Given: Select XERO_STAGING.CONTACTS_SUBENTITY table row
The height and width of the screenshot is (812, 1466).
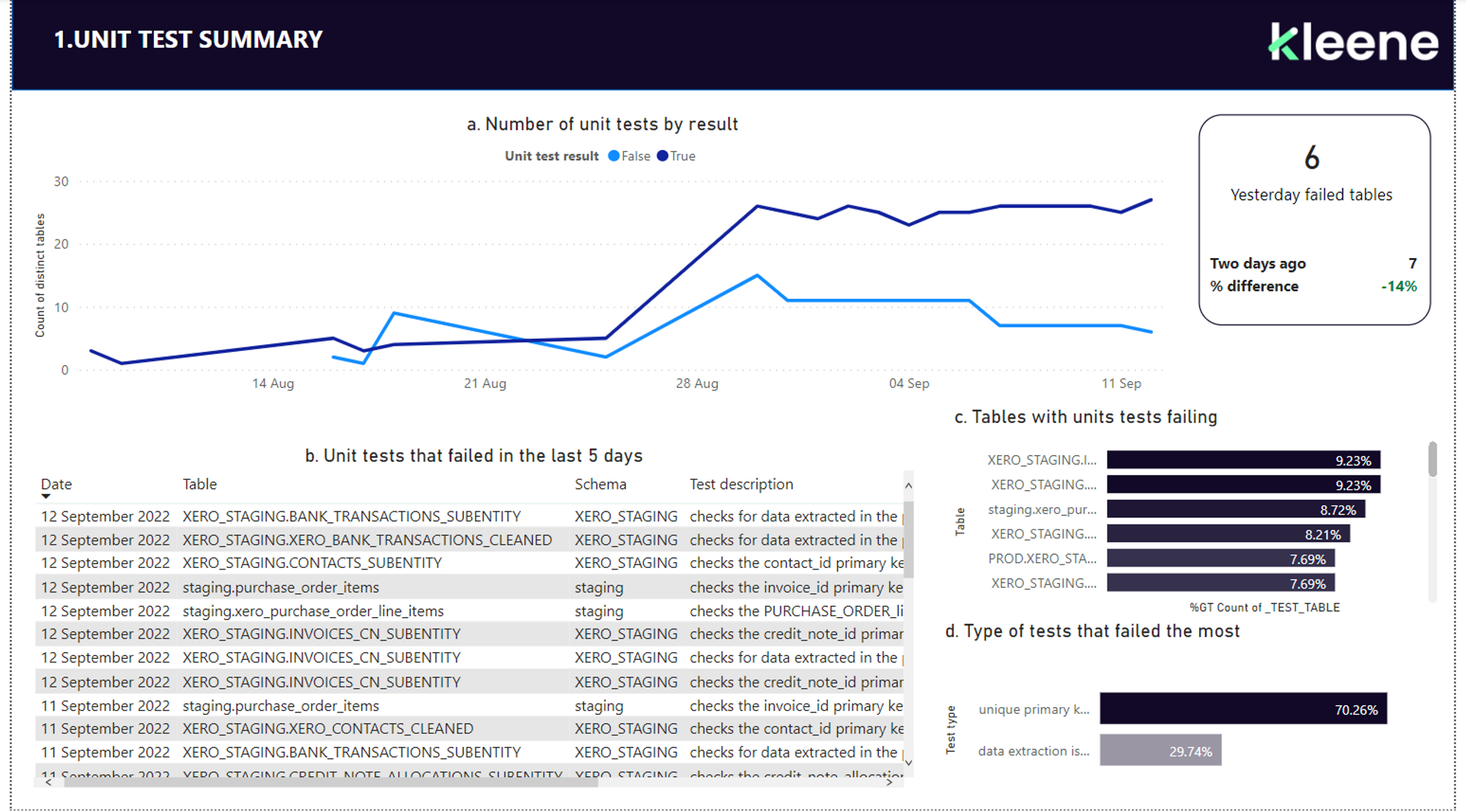Looking at the screenshot, I should [312, 563].
